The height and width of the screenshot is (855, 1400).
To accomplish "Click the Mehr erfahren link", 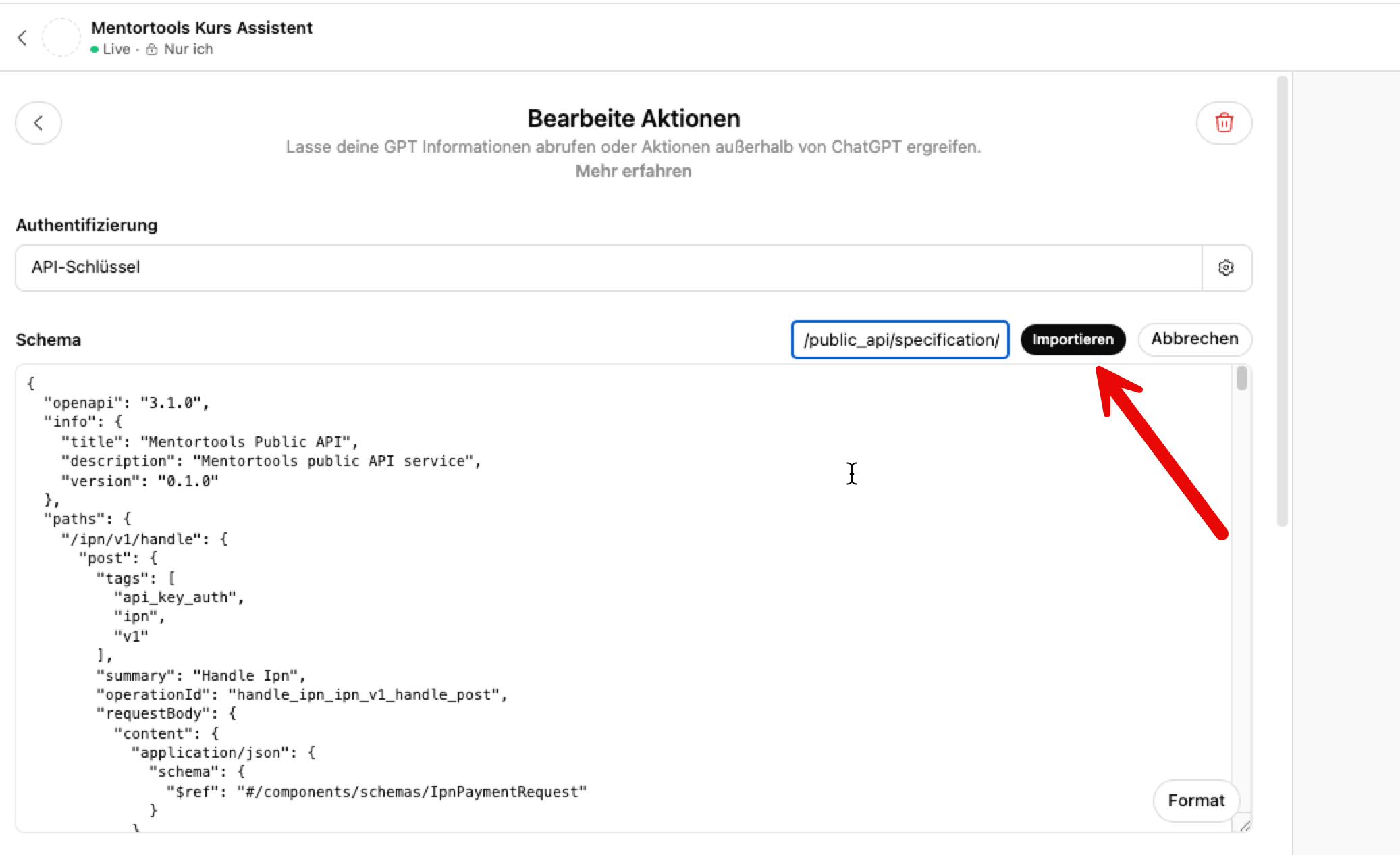I will 633,171.
